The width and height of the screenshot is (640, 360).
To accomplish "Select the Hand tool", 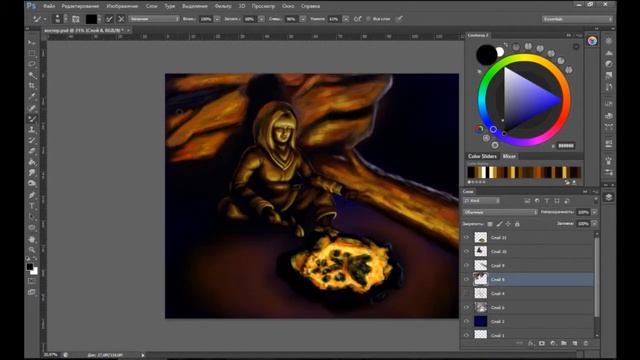I will 32,239.
